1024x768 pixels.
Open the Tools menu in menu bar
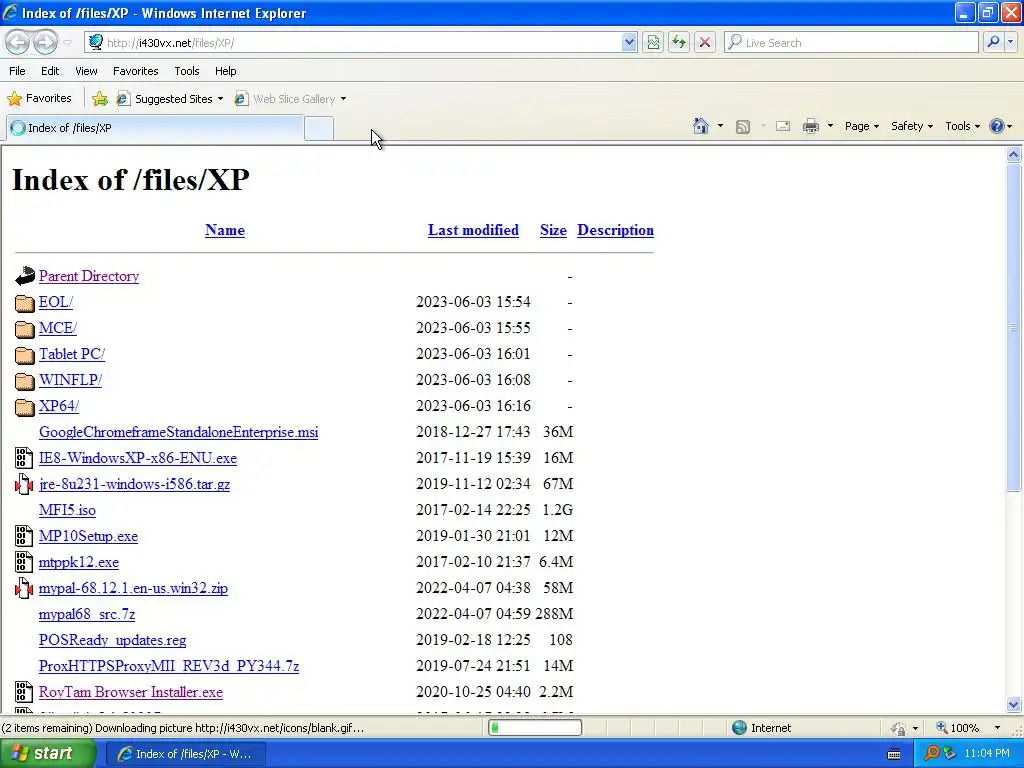pyautogui.click(x=187, y=71)
